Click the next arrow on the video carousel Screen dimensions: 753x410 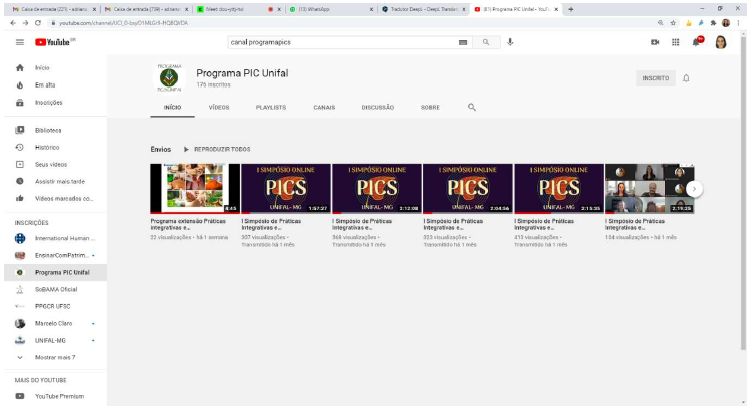tap(694, 188)
